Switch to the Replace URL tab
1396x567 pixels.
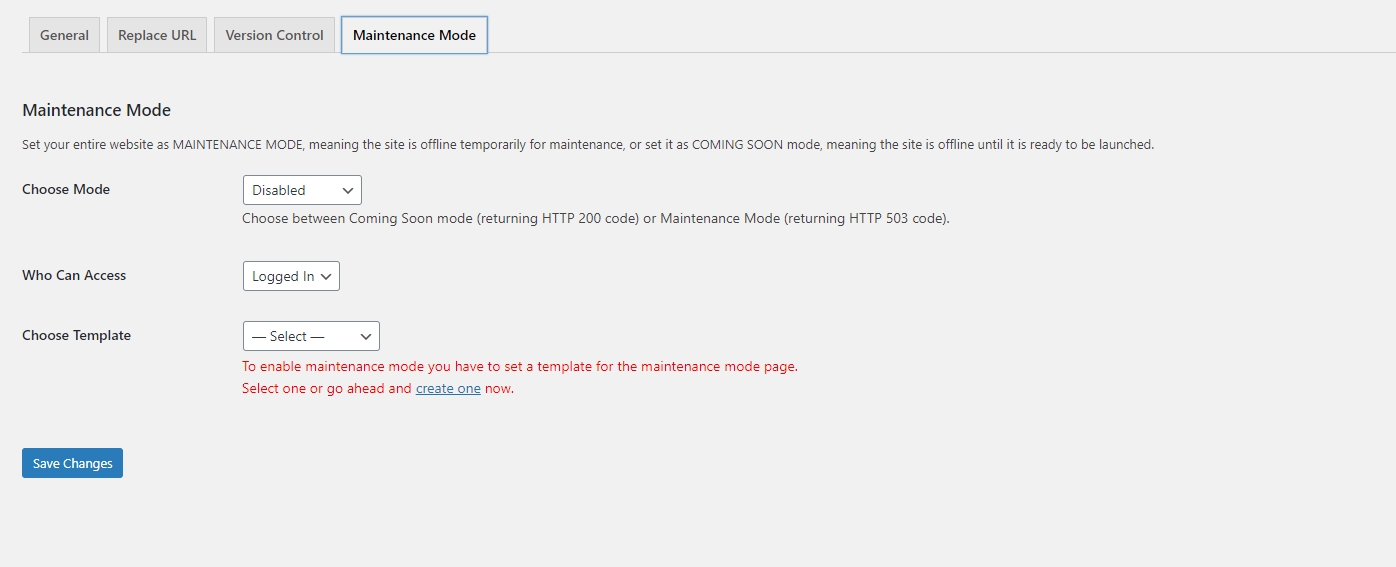coord(157,35)
